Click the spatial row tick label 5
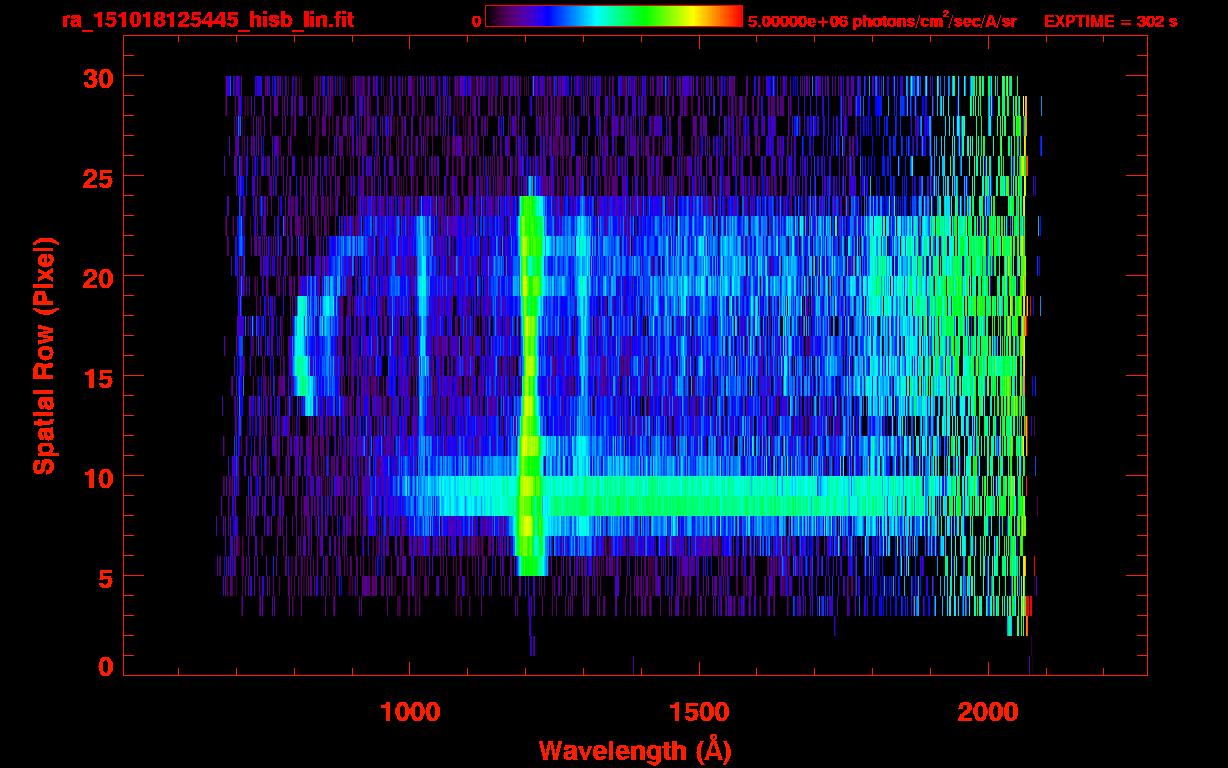 point(104,577)
